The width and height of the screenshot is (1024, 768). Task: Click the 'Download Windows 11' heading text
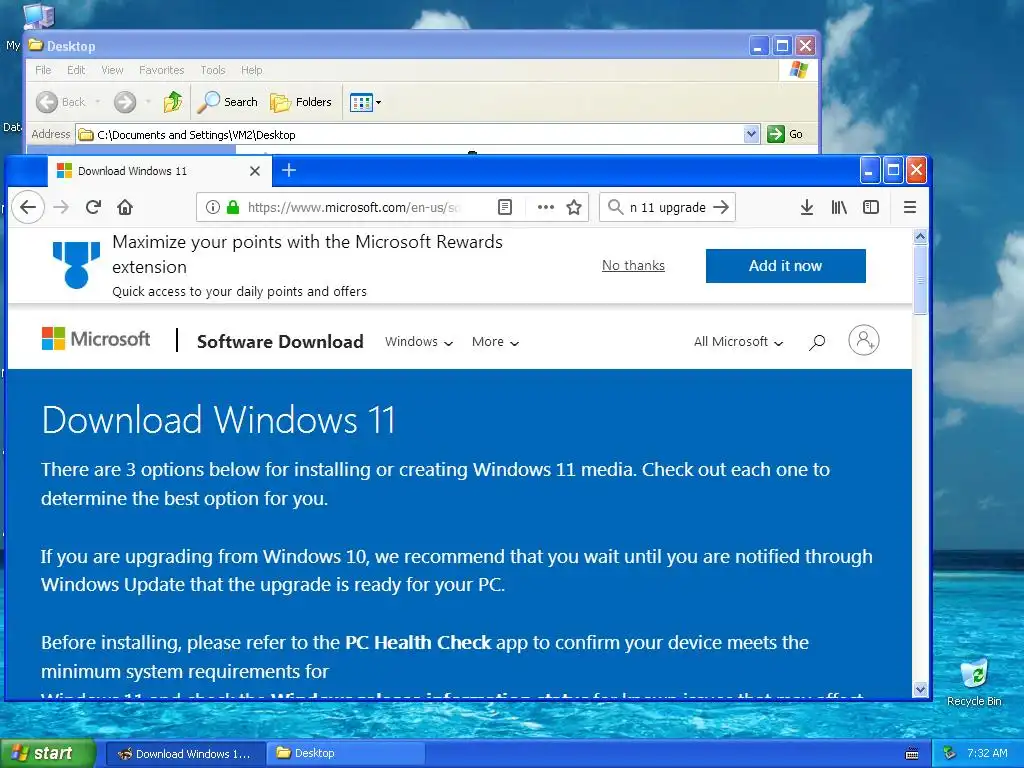click(219, 420)
